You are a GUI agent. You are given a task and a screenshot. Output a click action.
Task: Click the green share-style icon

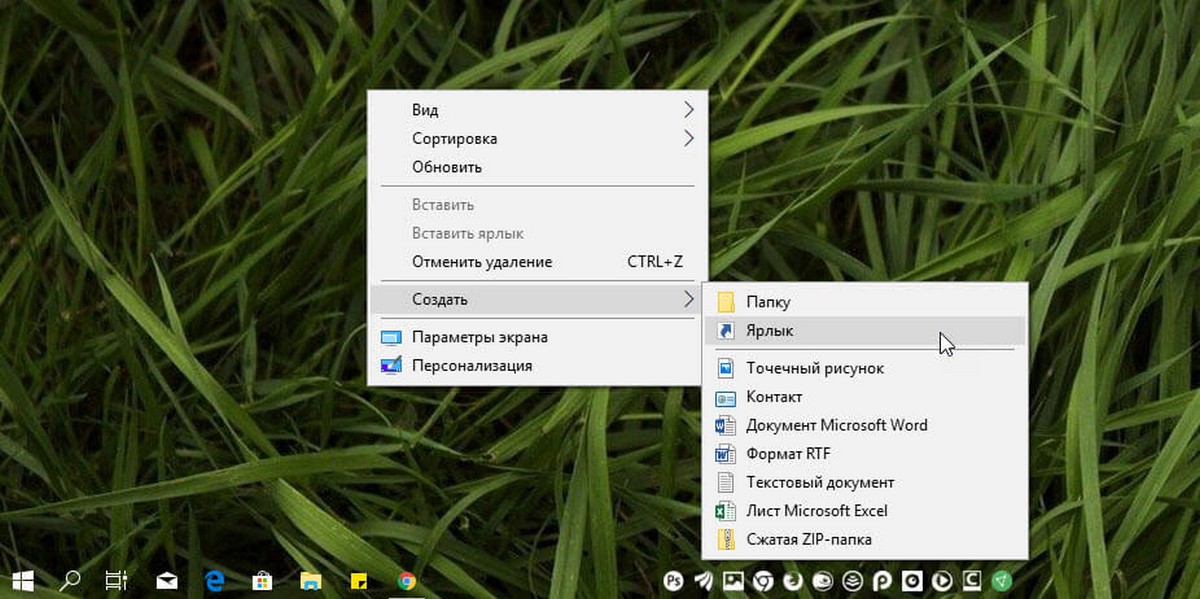tap(1002, 580)
